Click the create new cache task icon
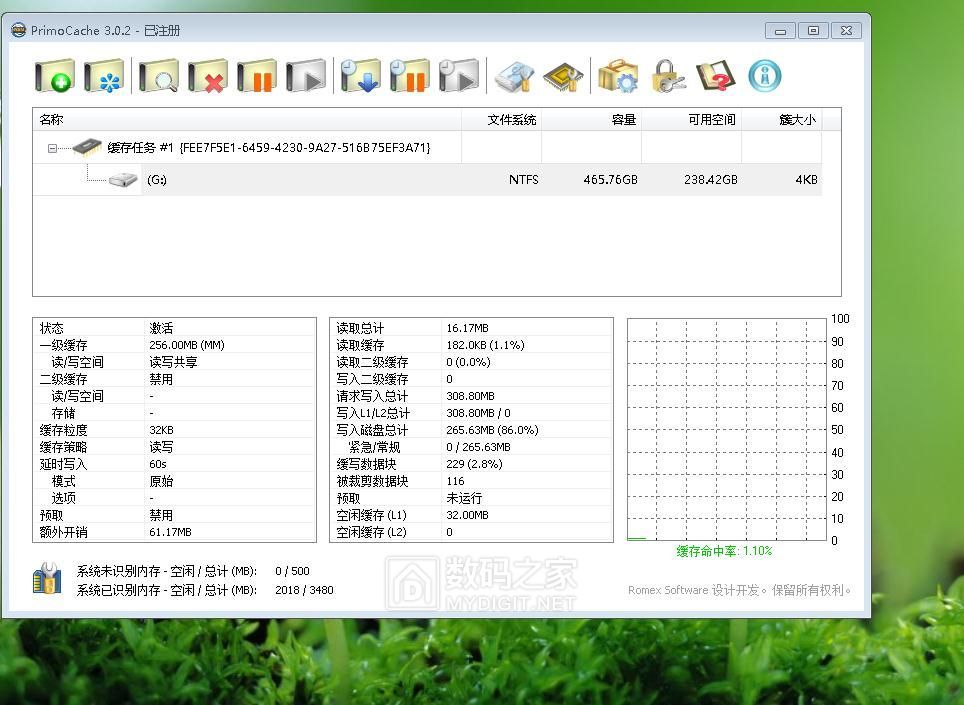Screen dimensions: 964x705 click(x=54, y=76)
